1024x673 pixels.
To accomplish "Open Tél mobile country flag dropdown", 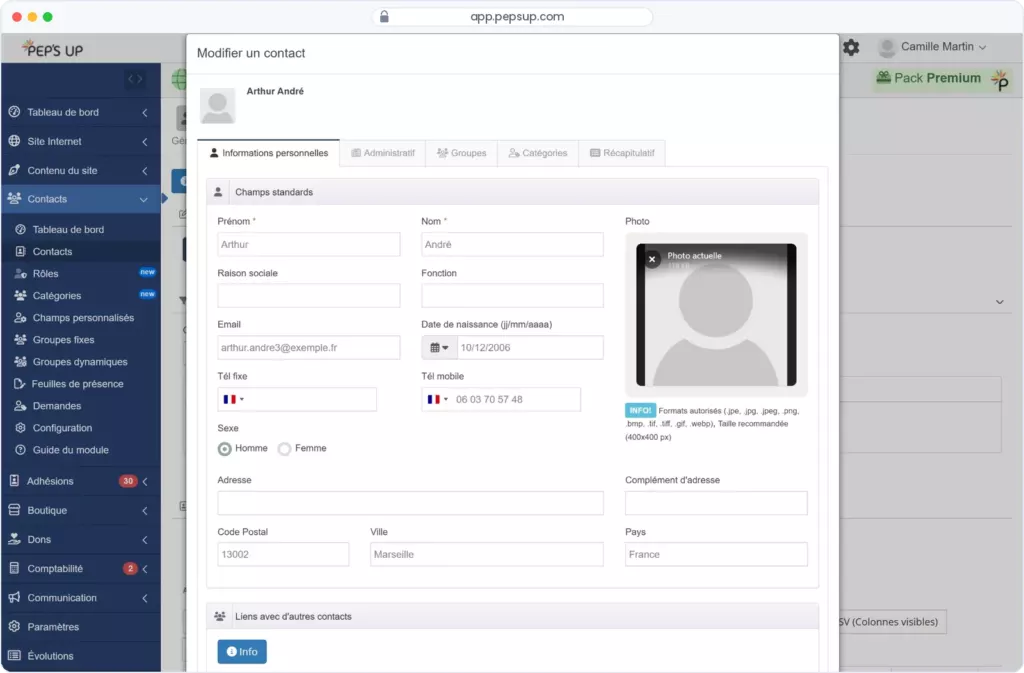I will tap(437, 399).
